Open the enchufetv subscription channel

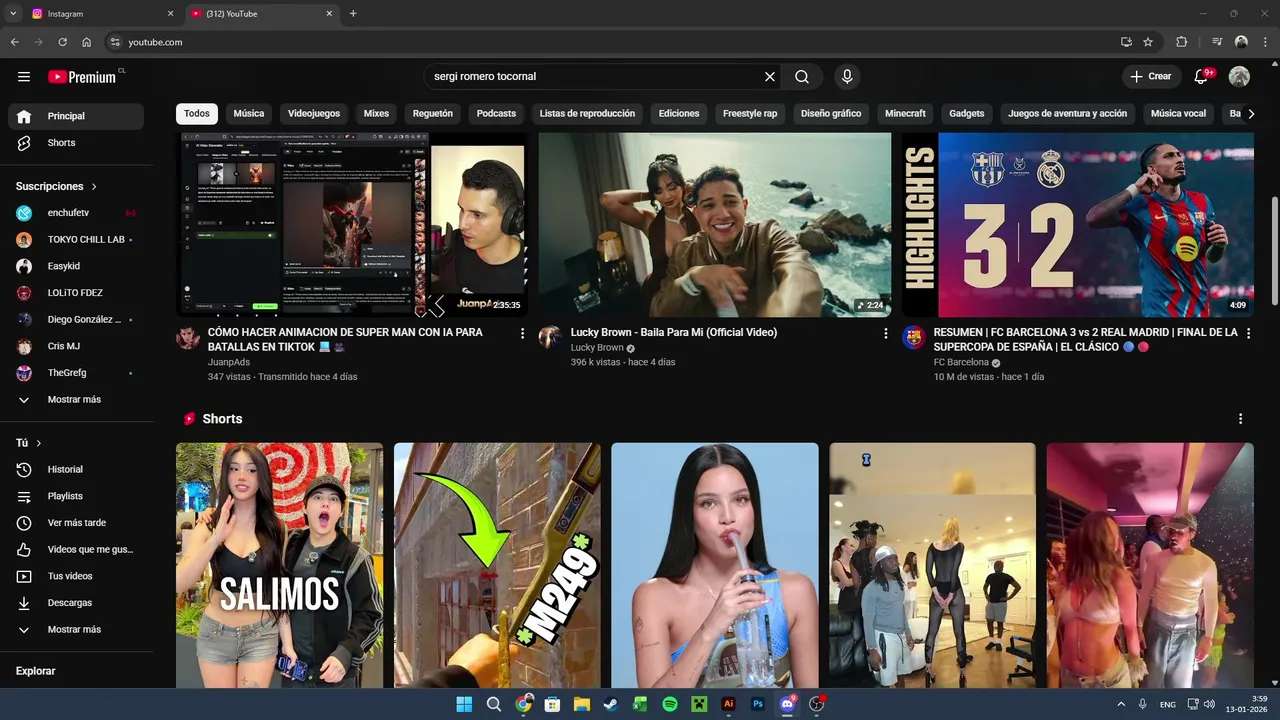[x=76, y=213]
